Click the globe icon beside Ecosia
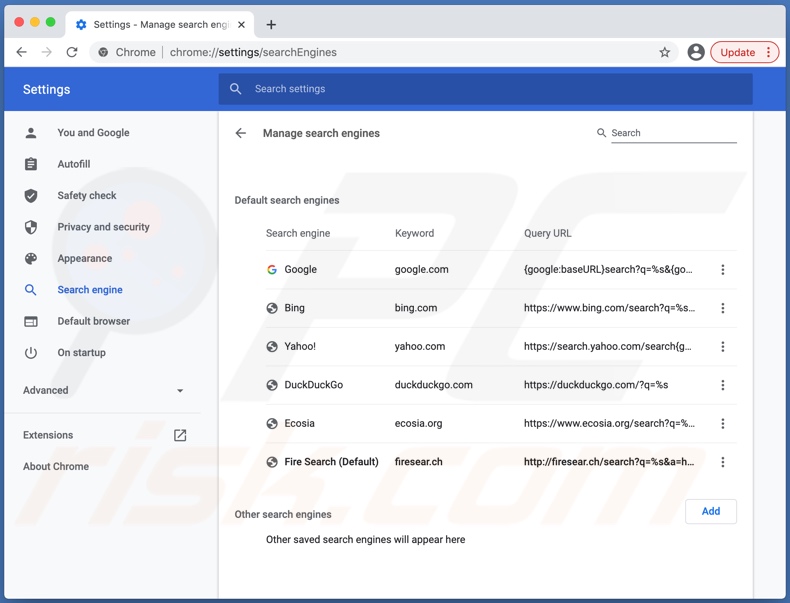790x603 pixels. [272, 424]
